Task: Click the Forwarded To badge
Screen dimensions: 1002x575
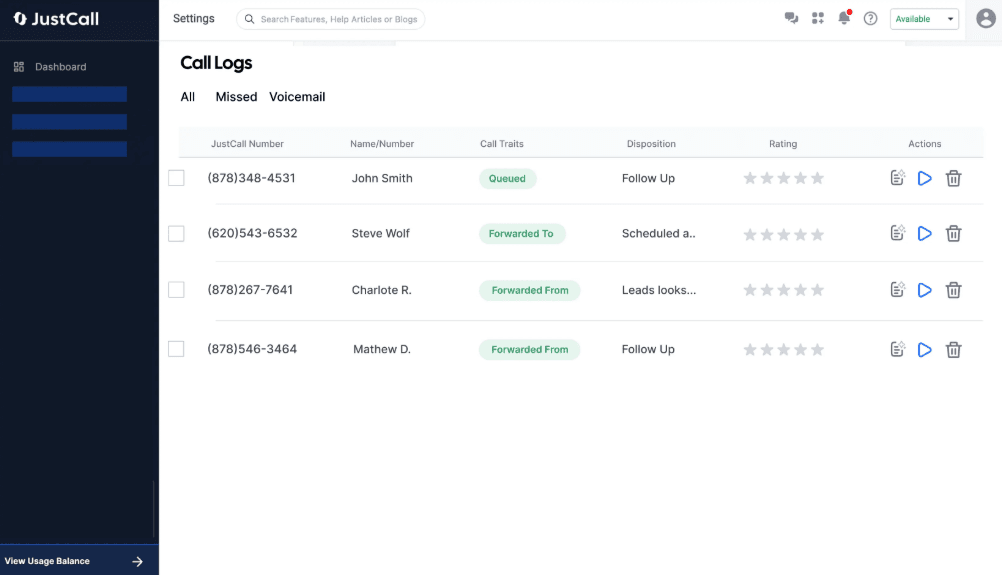Action: tap(521, 233)
